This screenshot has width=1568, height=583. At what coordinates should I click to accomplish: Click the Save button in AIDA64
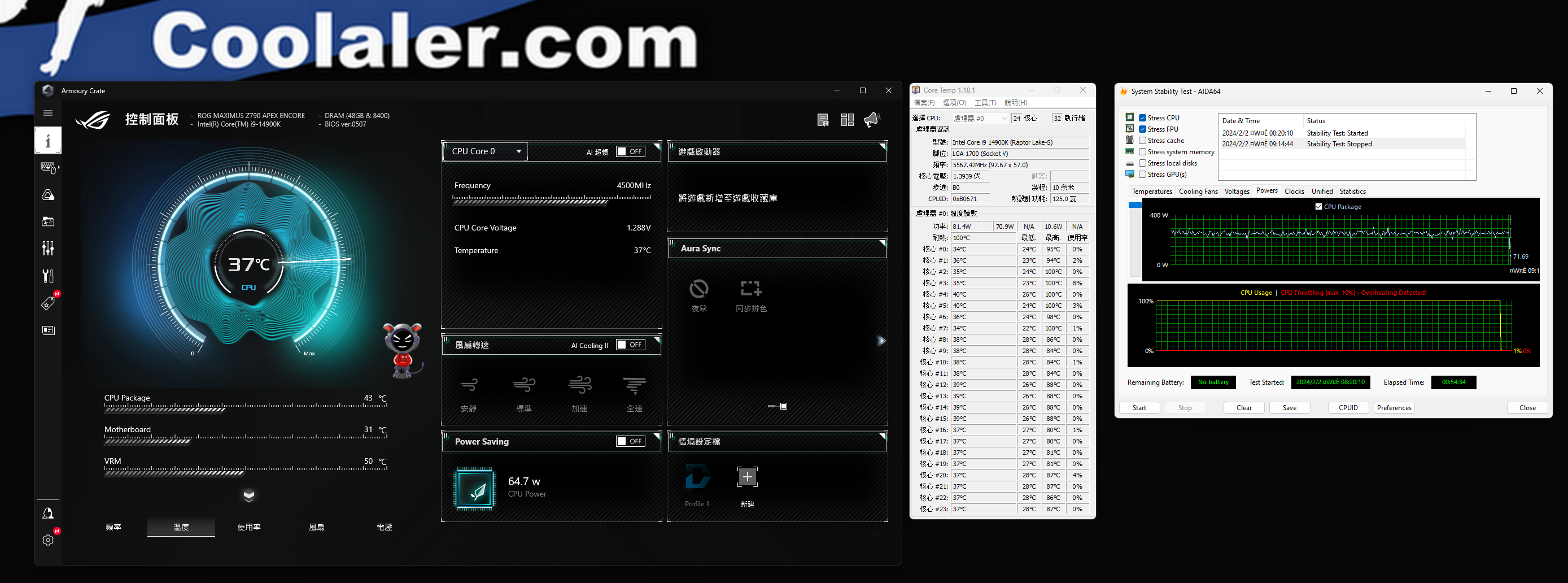click(1289, 407)
